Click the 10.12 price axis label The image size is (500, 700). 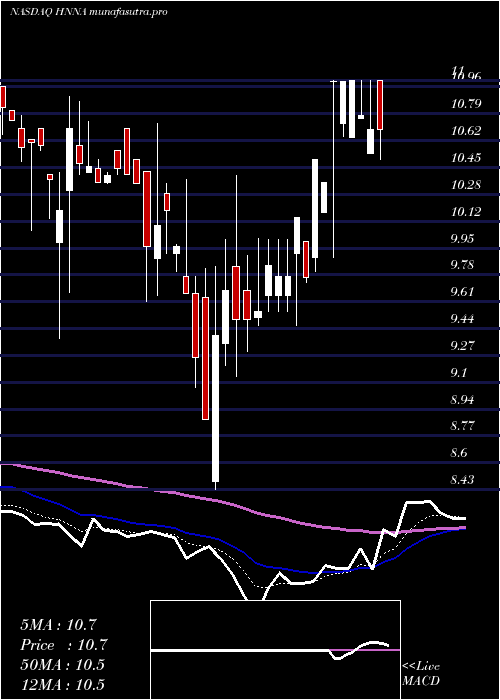tap(466, 212)
